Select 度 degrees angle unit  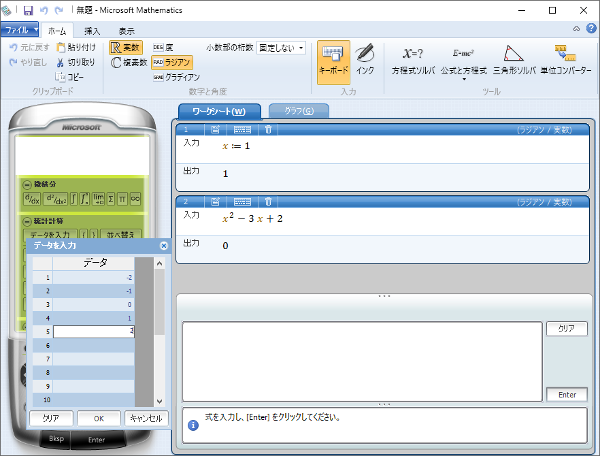pos(163,47)
